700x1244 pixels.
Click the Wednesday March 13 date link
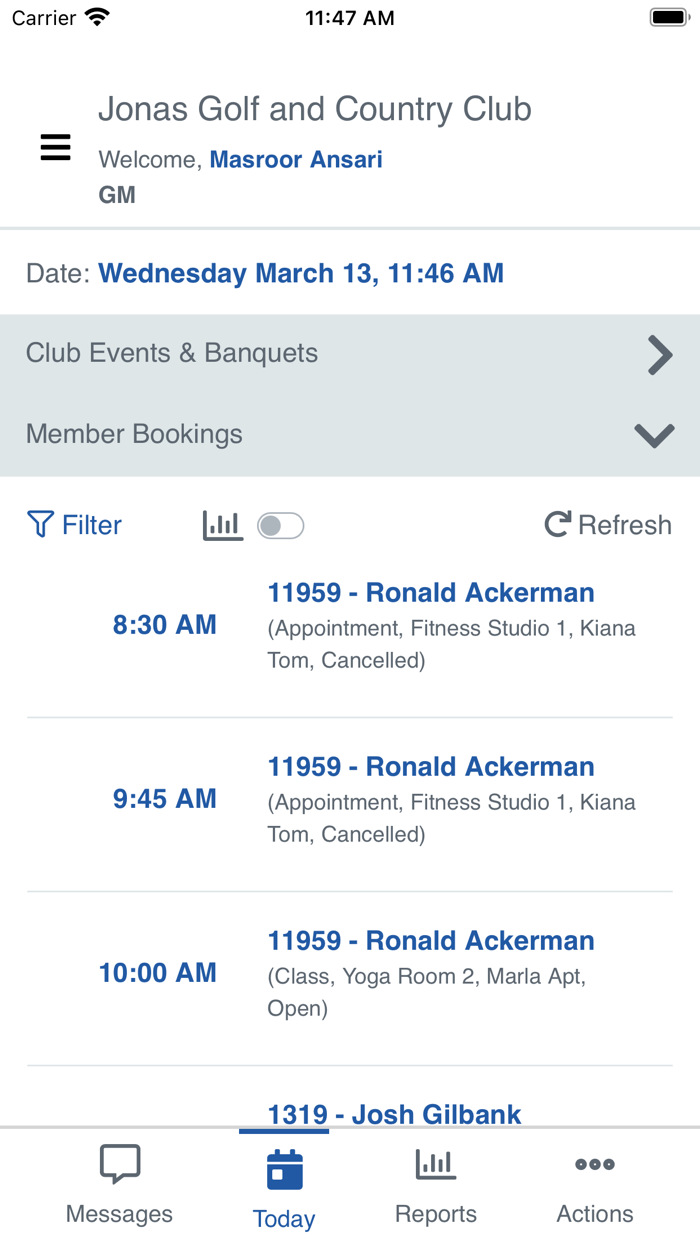pos(302,272)
